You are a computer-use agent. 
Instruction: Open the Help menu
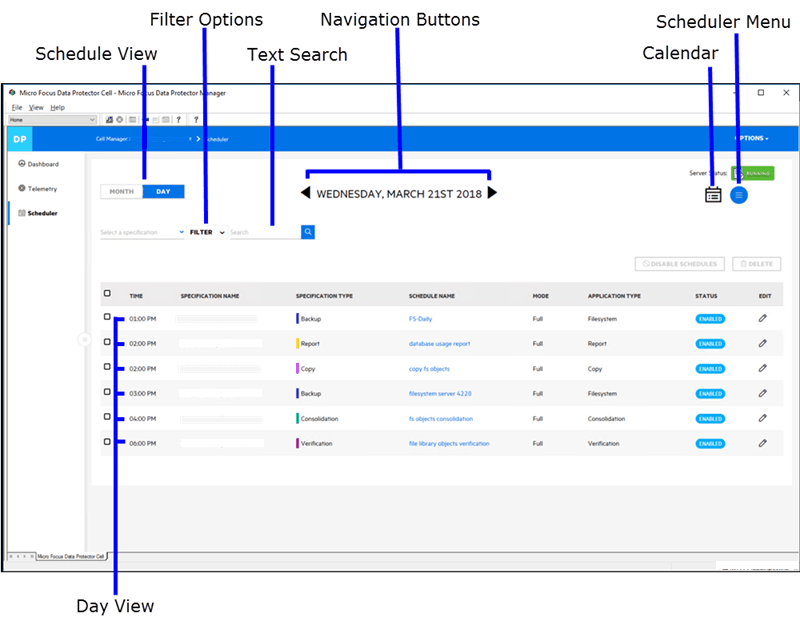pyautogui.click(x=57, y=108)
